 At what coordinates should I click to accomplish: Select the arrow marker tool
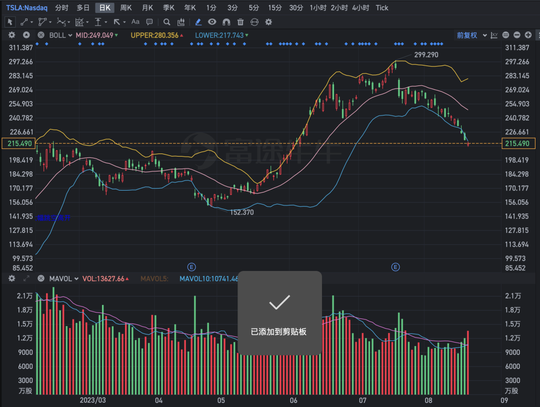117,22
